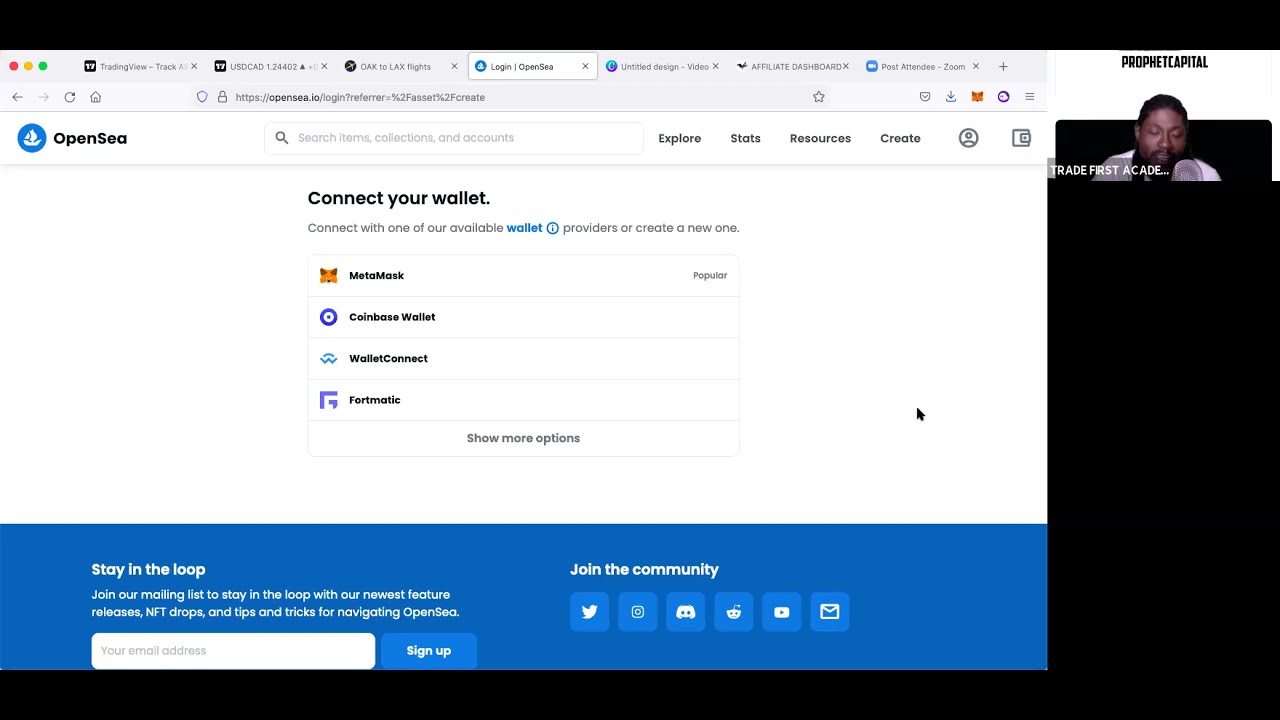
Task: Click the OpenSea logo icon
Action: 32,138
